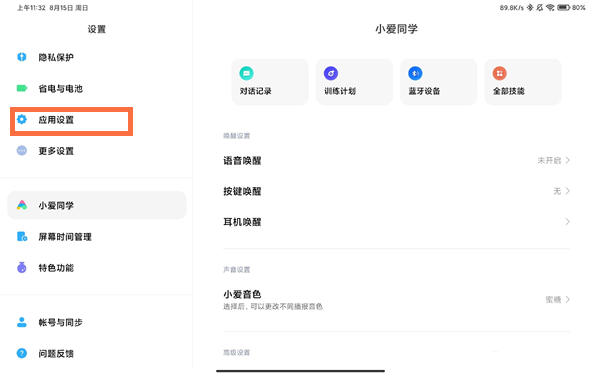Screen dimensions: 600x375
Task: Select 小爱同学 in the sidebar
Action: pos(96,205)
